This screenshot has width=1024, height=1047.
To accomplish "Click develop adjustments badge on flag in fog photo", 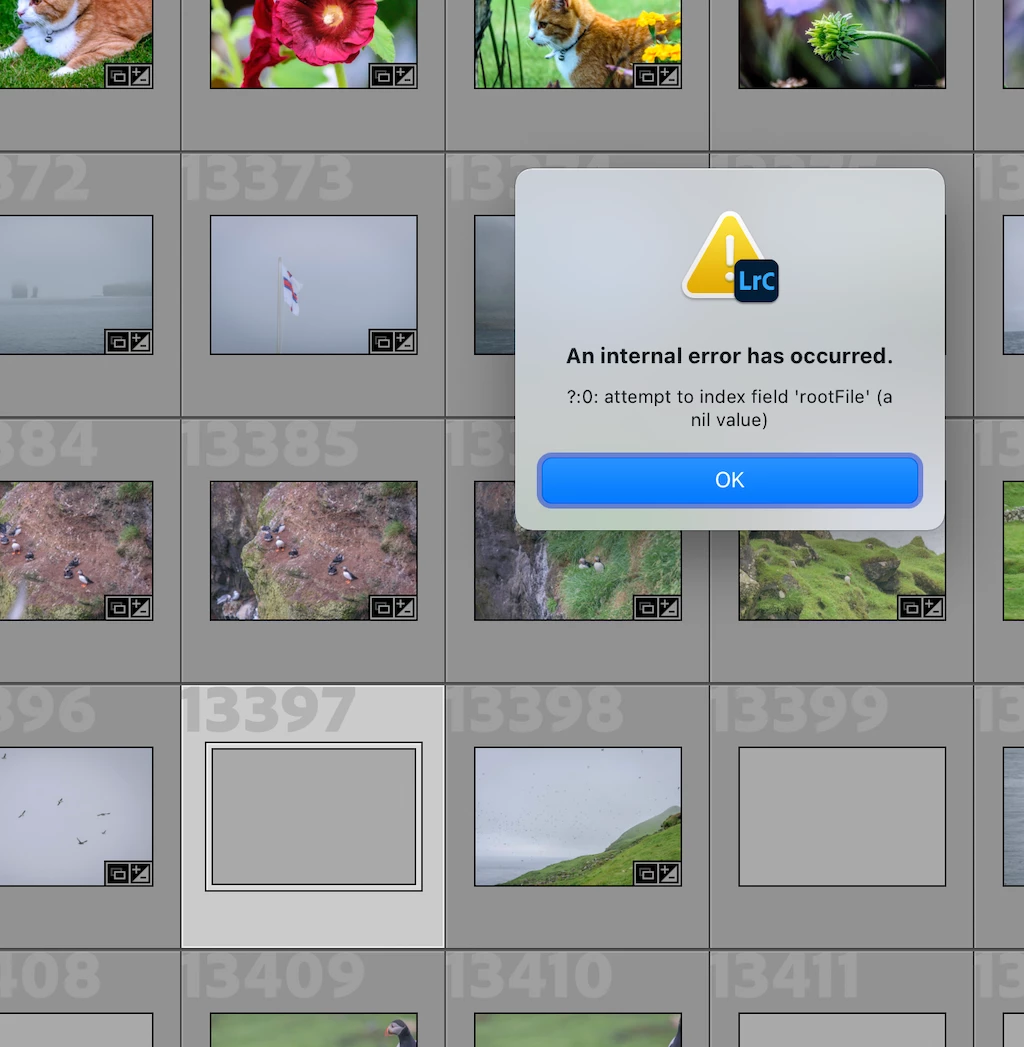I will pyautogui.click(x=405, y=342).
